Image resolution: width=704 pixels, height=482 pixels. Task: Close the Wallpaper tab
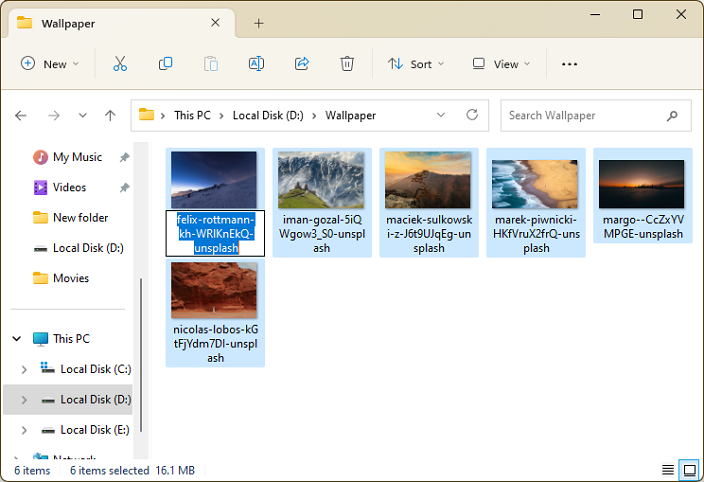point(216,22)
